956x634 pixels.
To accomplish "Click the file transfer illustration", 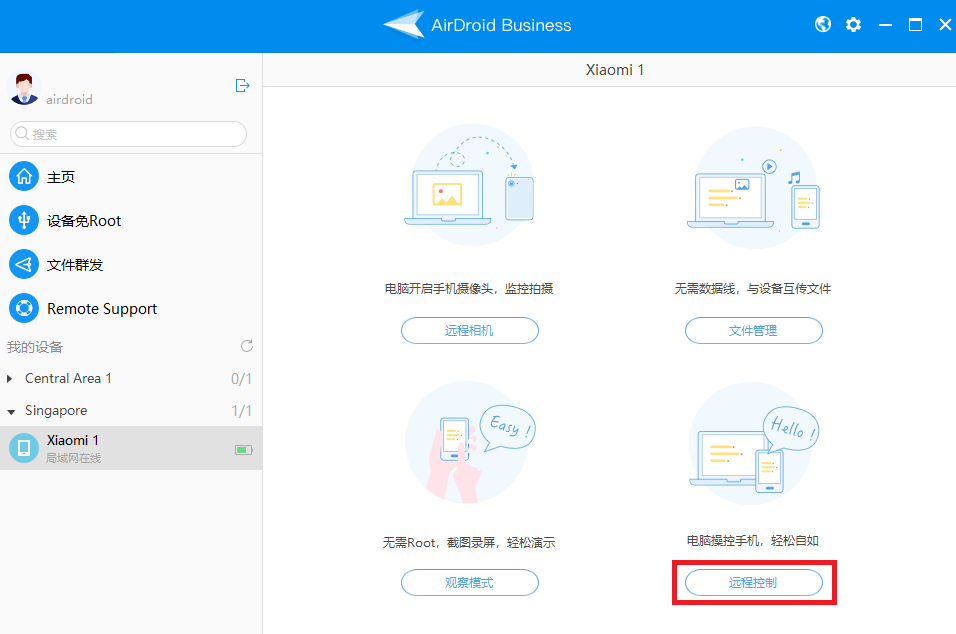I will point(754,188).
